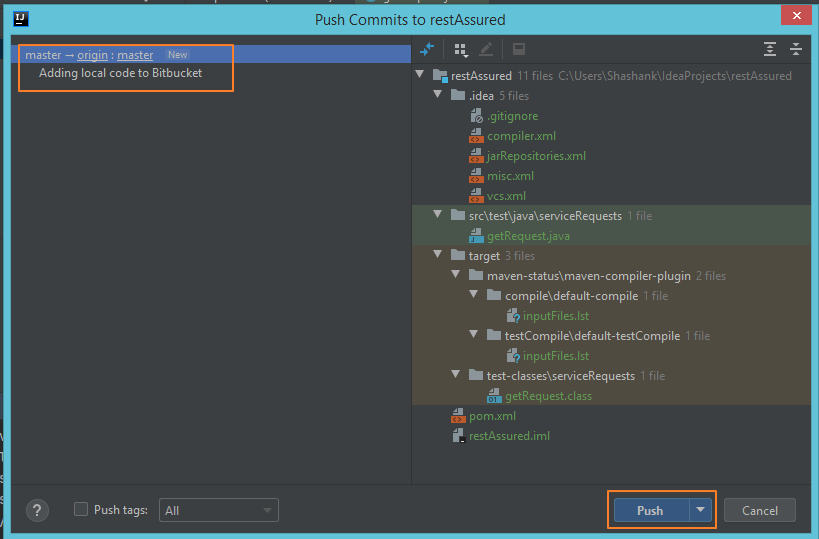The image size is (819, 539).
Task: Click the vcs.xml file icon
Action: point(476,196)
